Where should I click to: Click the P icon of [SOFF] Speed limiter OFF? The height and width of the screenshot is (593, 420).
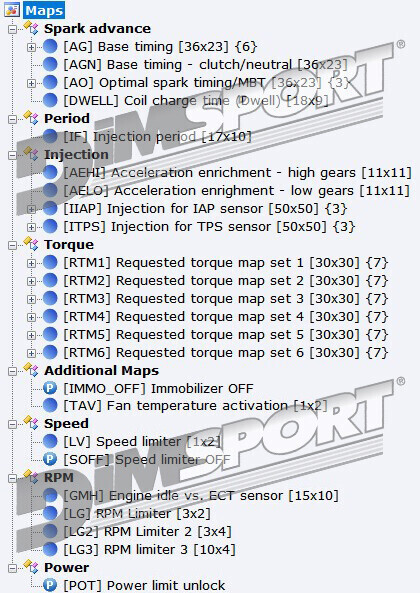click(50, 459)
